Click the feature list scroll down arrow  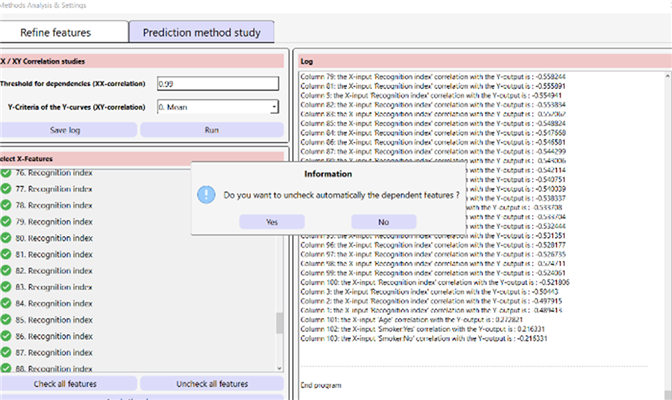(x=279, y=368)
